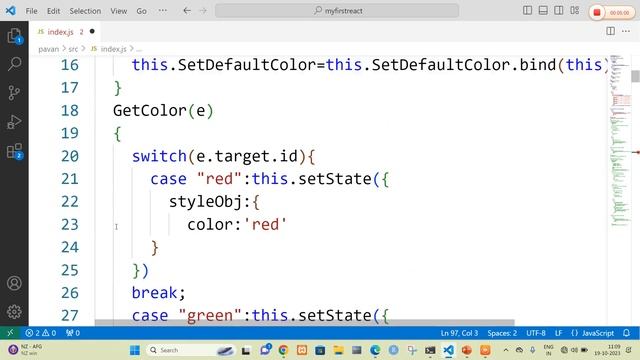The image size is (640, 360).
Task: Open Microsoft Edge from taskbar
Action: pos(375,350)
